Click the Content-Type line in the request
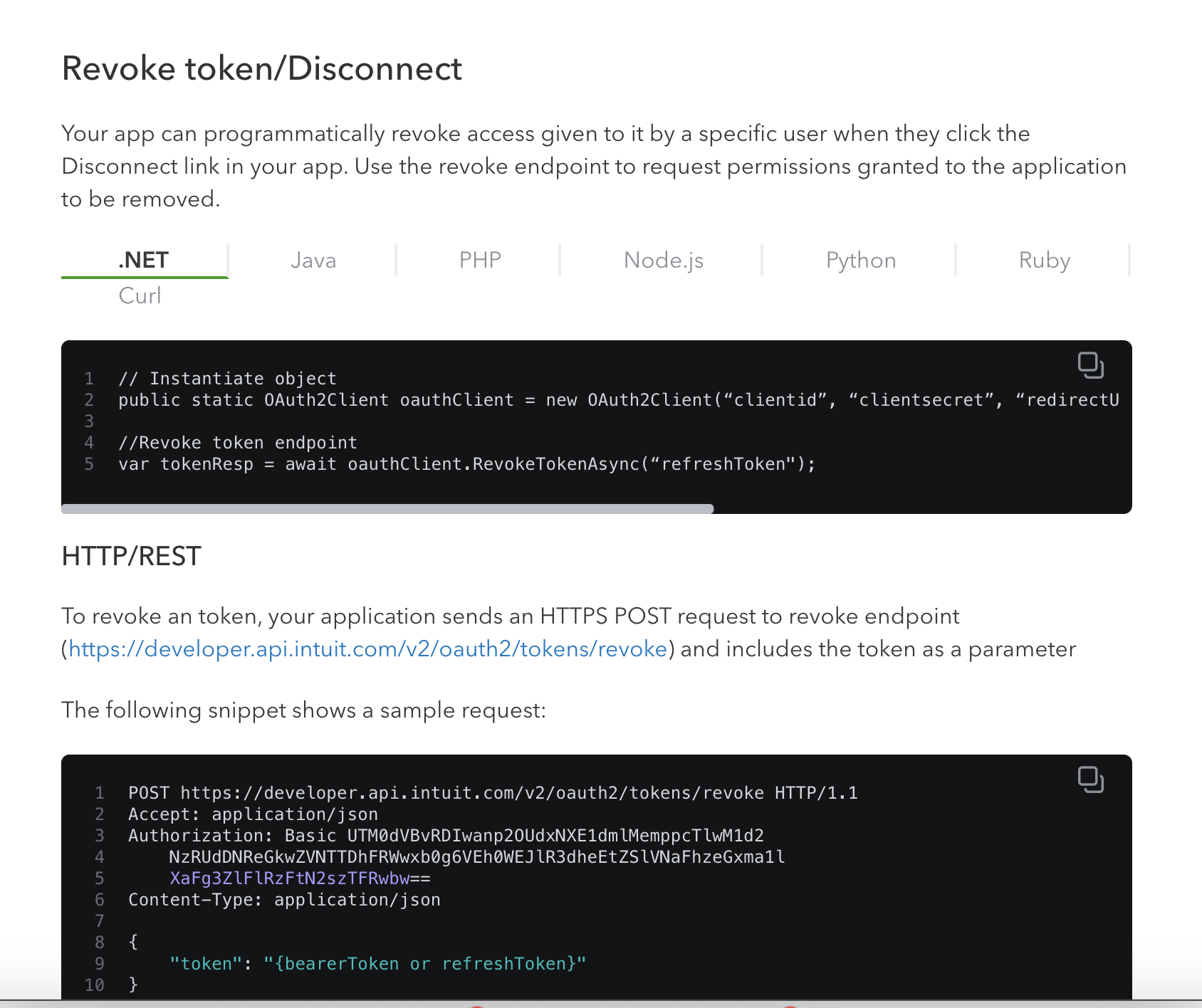Image resolution: width=1202 pixels, height=1008 pixels. [284, 899]
